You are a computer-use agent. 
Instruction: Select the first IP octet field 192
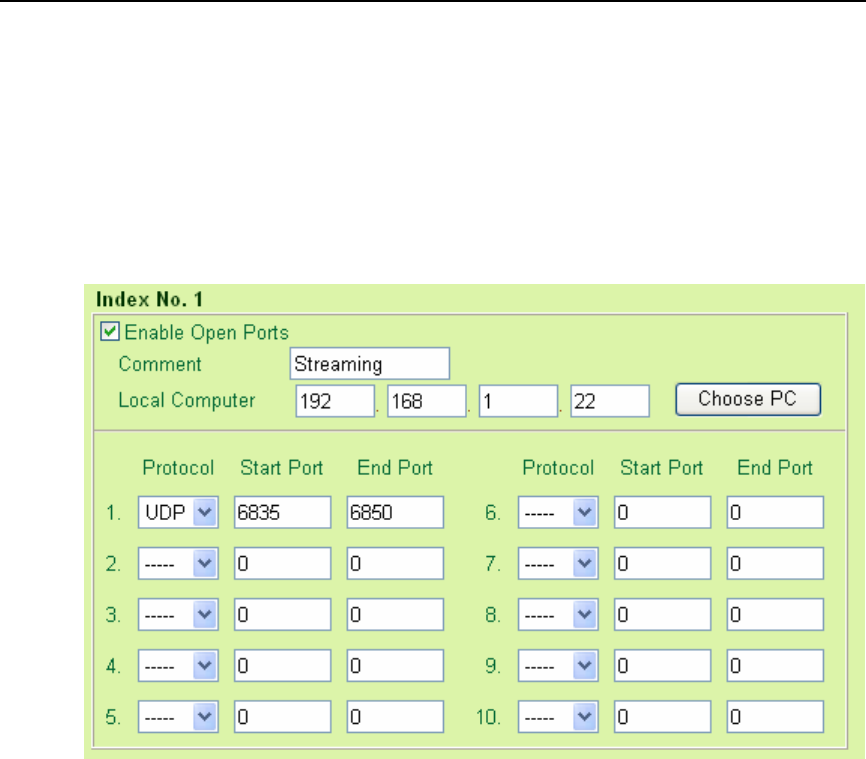(335, 401)
